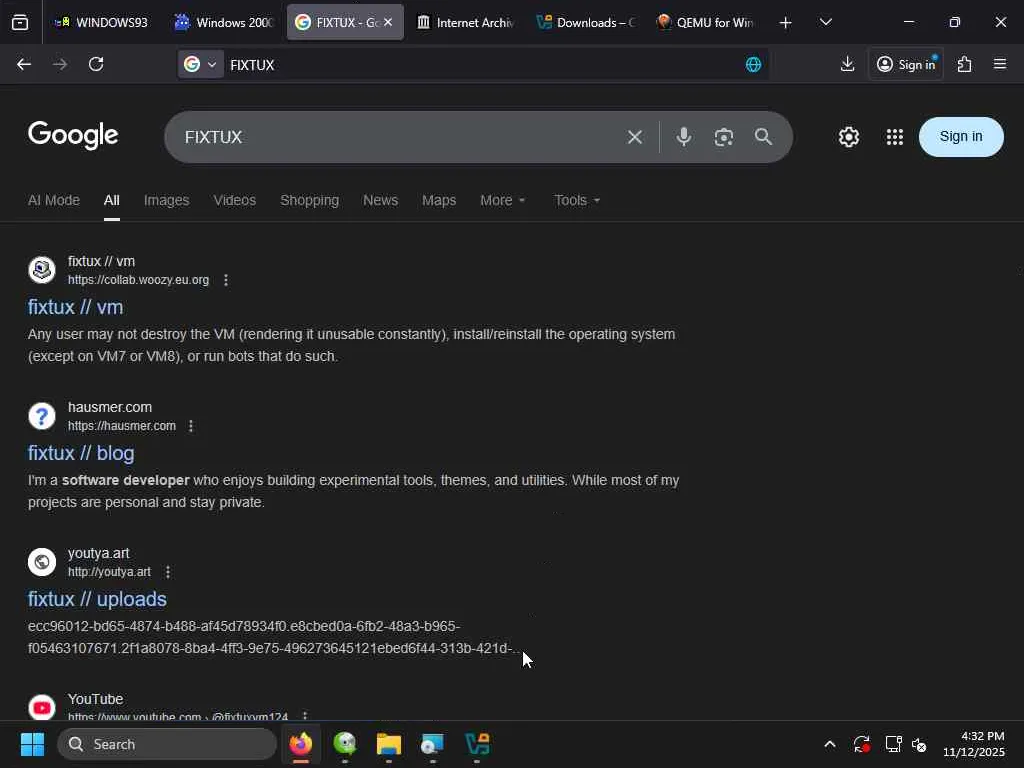This screenshot has width=1024, height=768.
Task: Click the taskbar Search box
Action: (167, 744)
